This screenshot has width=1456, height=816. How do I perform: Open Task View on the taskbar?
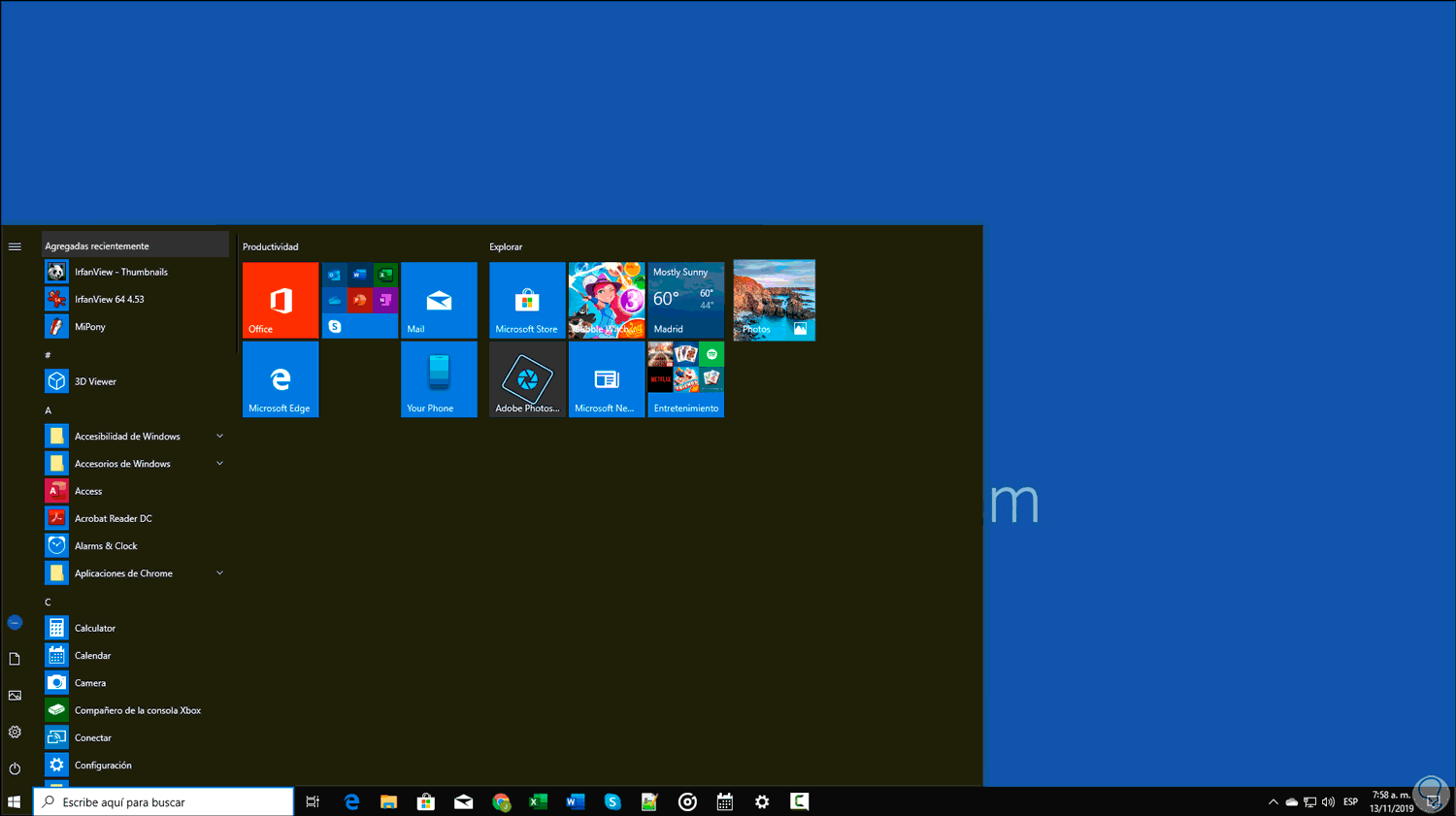[313, 801]
